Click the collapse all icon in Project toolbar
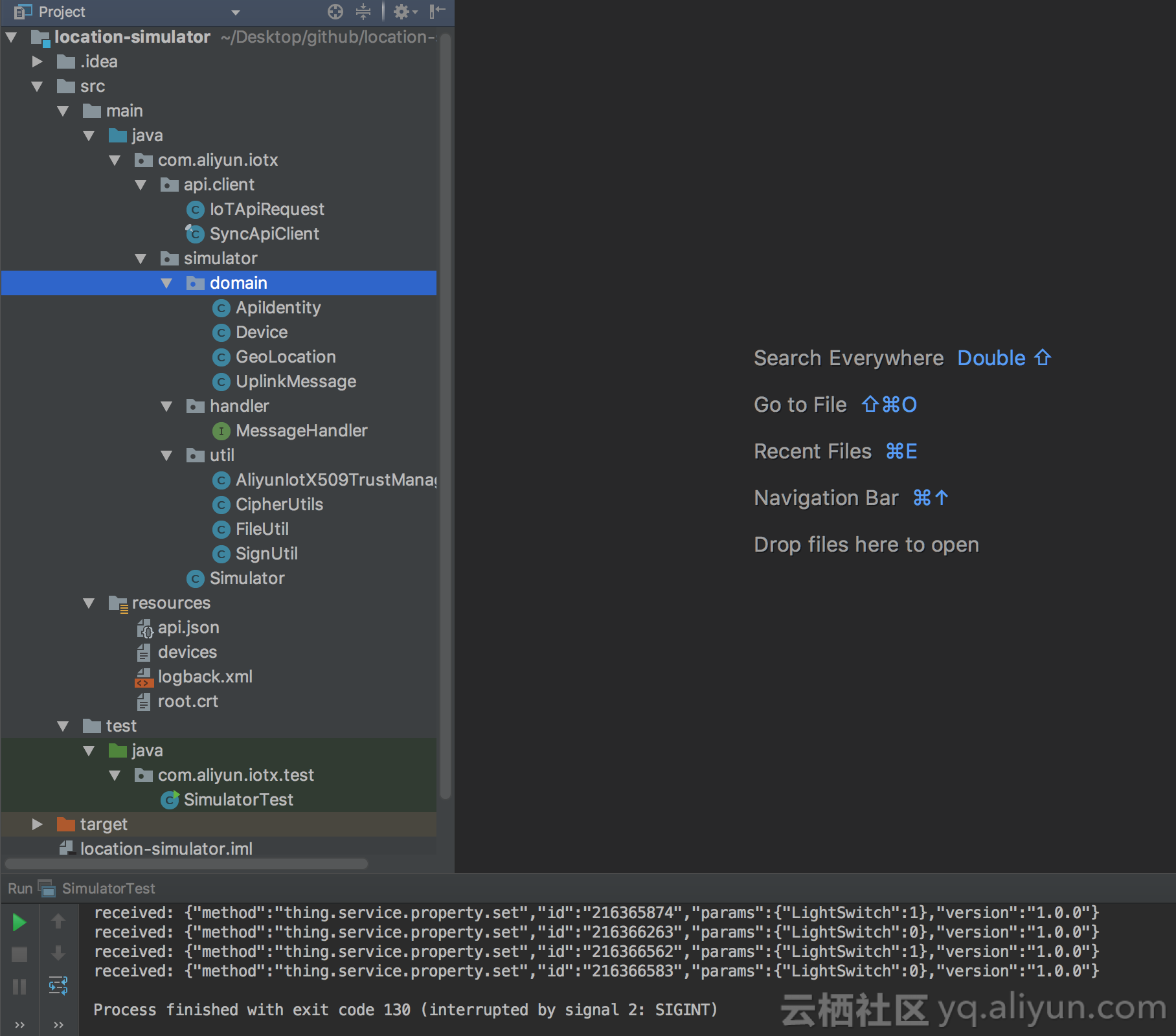Viewport: 1176px width, 1036px height. click(363, 12)
